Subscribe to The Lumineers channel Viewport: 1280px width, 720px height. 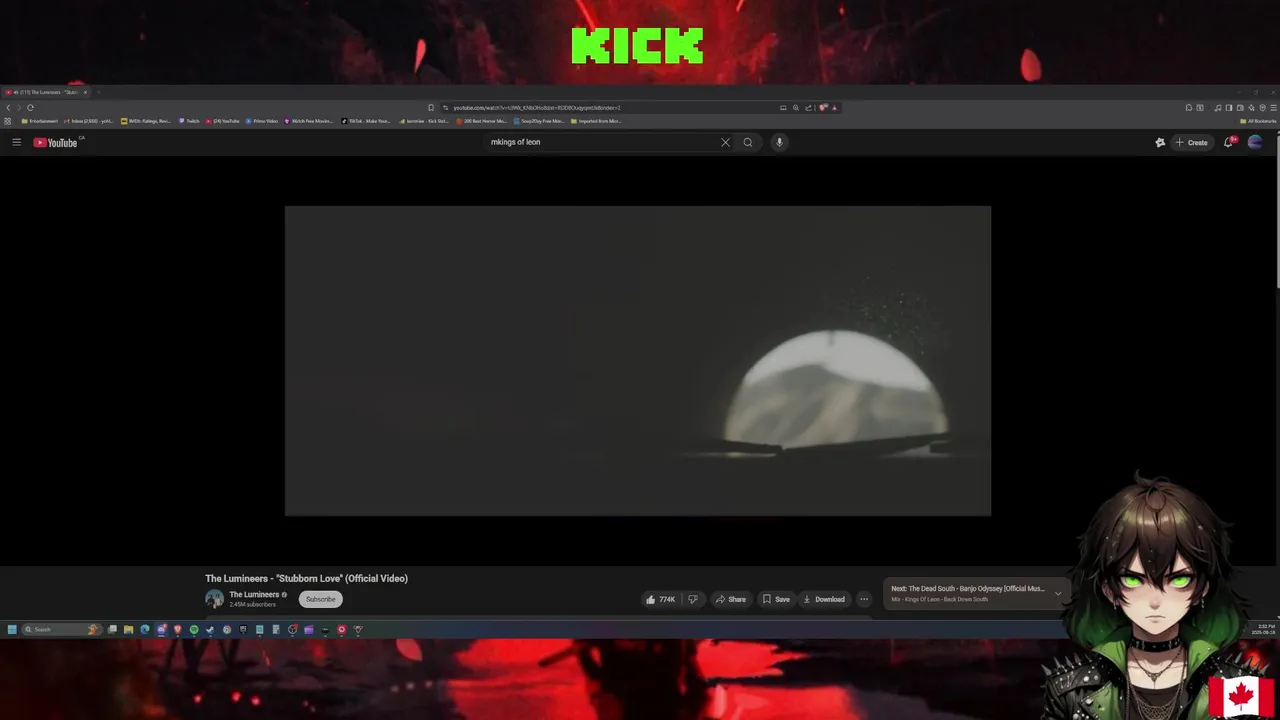320,599
